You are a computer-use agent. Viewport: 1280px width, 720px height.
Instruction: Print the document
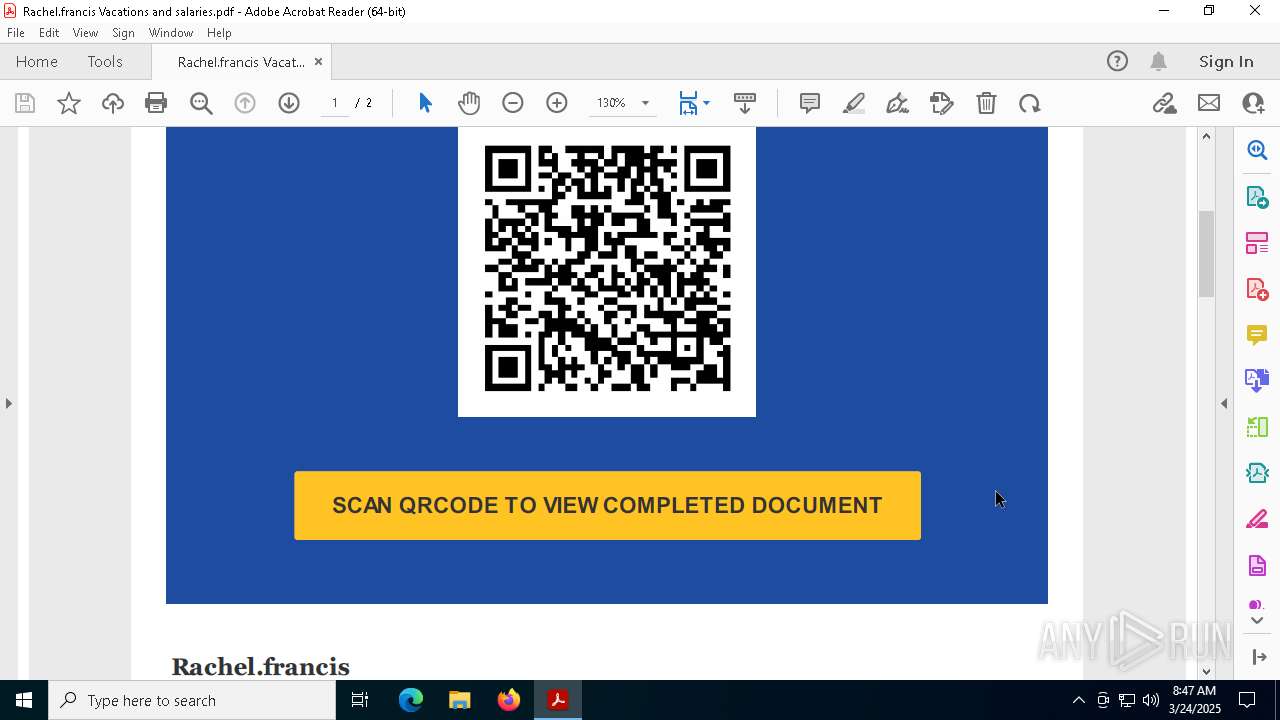pos(156,103)
